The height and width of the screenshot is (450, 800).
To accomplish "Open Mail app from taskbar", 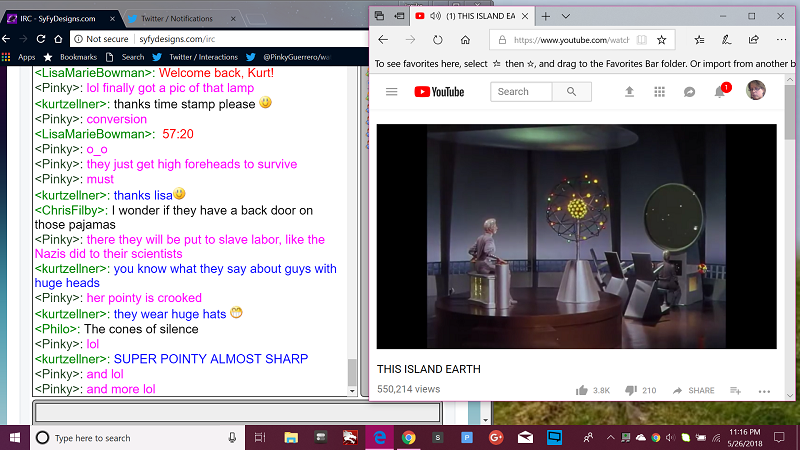I will point(525,438).
